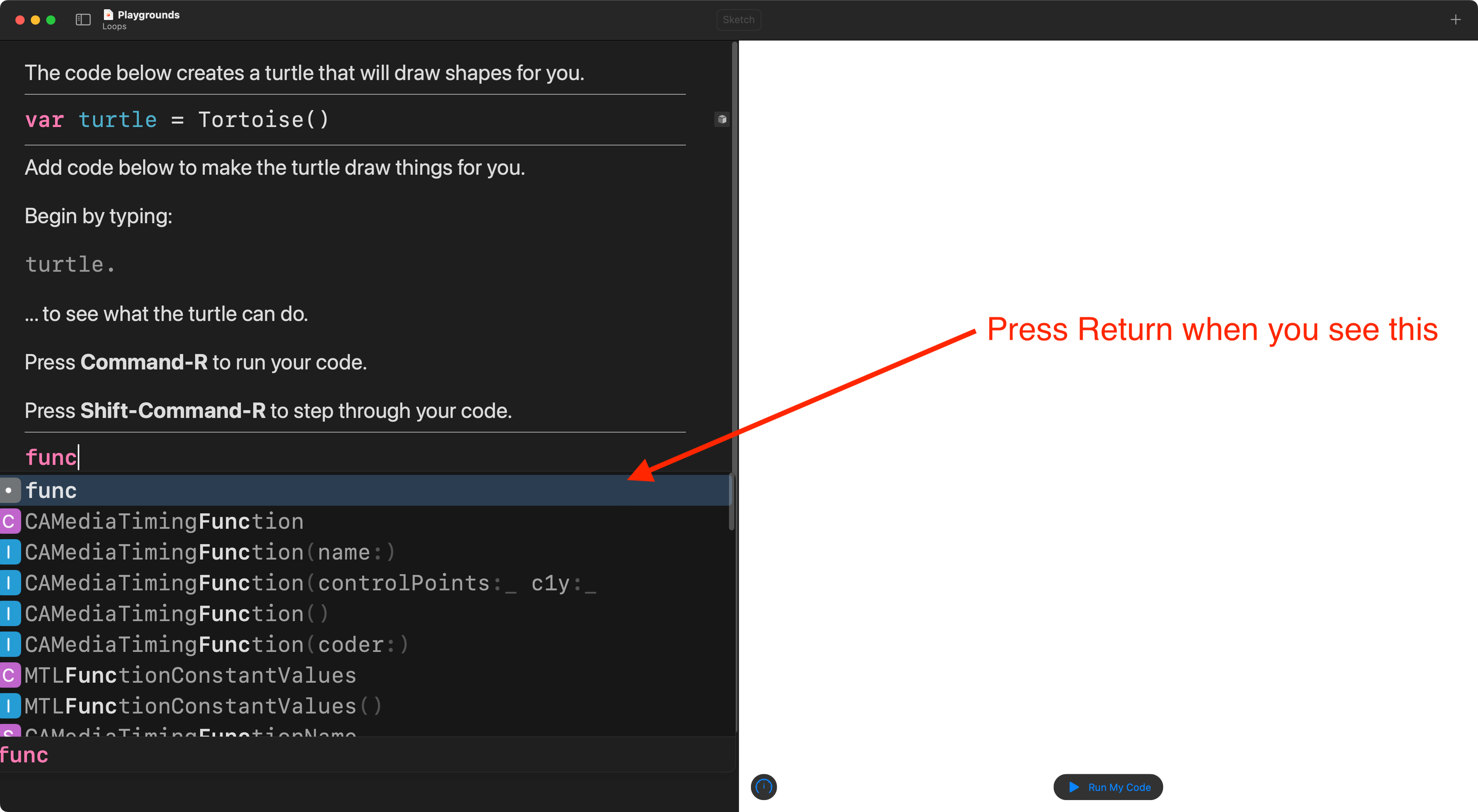This screenshot has height=812, width=1478.
Task: Click the class icon for CAMediaTimingFunction
Action: tap(9, 521)
